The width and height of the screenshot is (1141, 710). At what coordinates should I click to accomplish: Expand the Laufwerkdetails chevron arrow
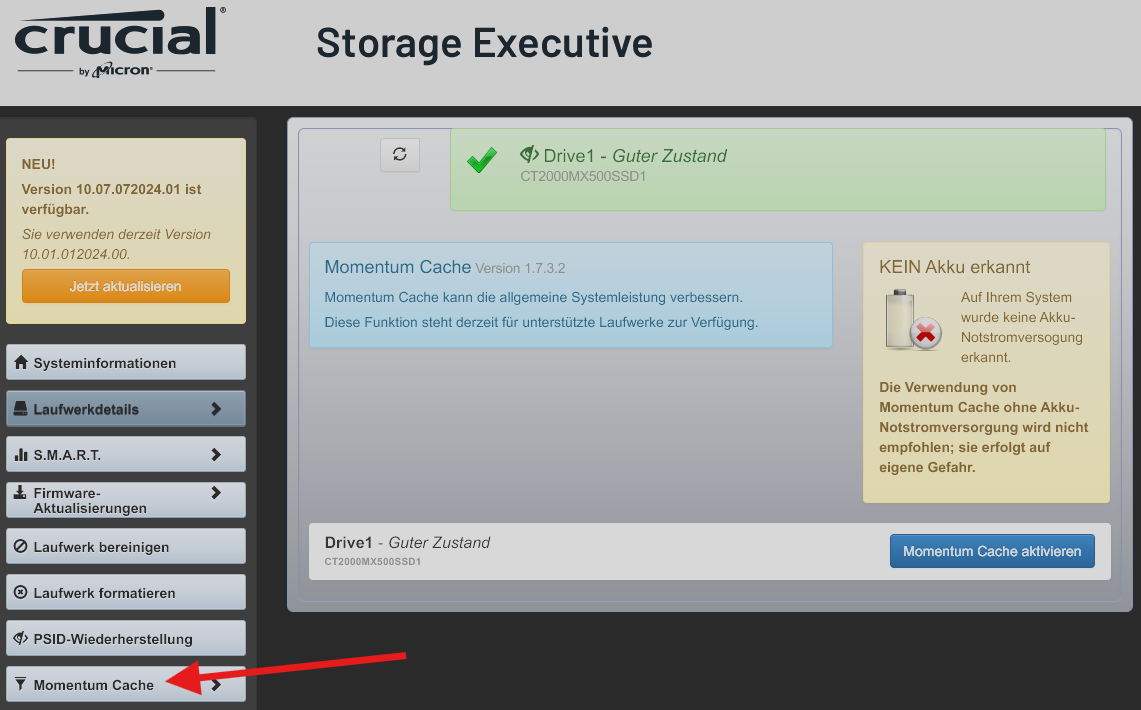[216, 409]
